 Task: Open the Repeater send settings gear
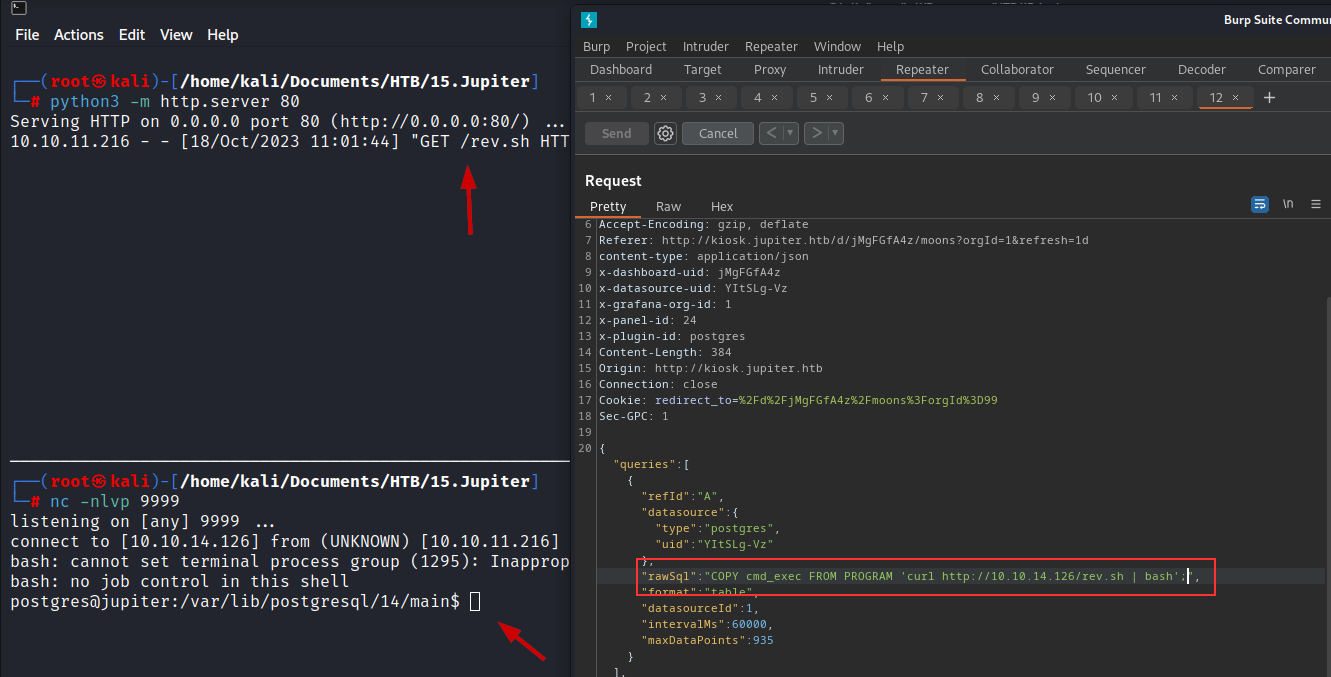pos(665,133)
